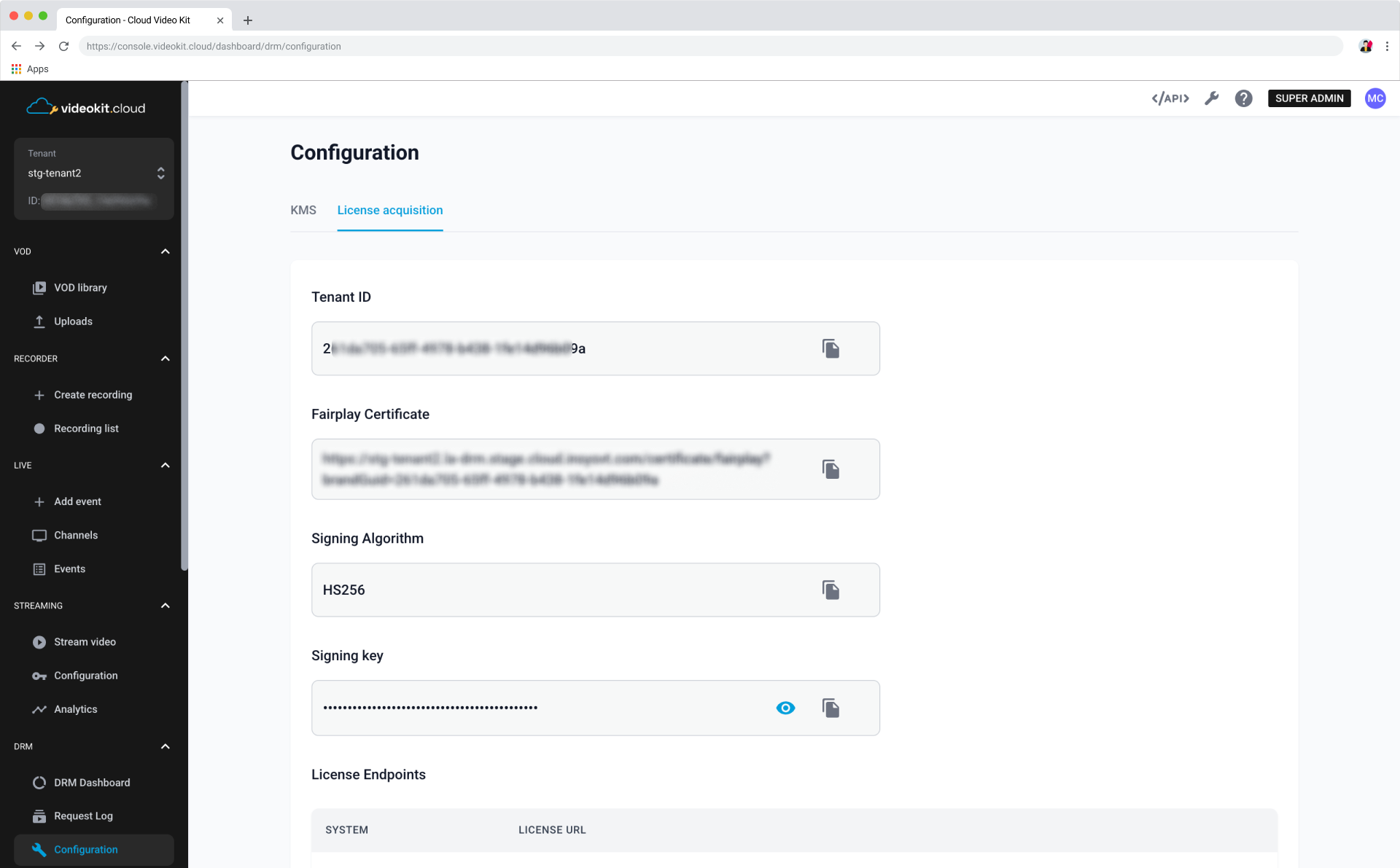Copy the HS256 Signing Algorithm

[831, 590]
